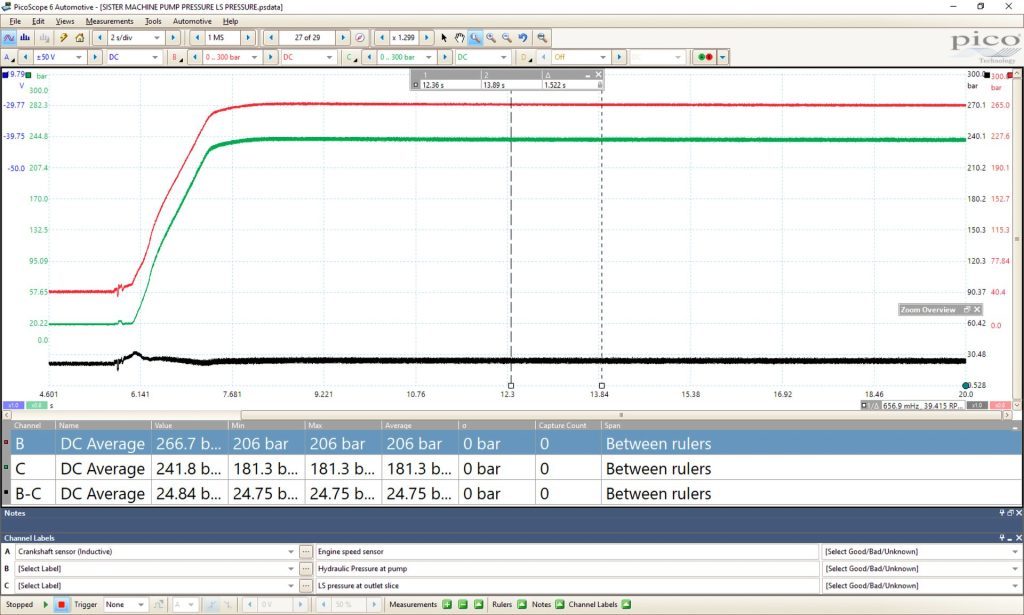The height and width of the screenshot is (615, 1024).
Task: Open the signal generator red-green button
Action: pyautogui.click(x=705, y=57)
